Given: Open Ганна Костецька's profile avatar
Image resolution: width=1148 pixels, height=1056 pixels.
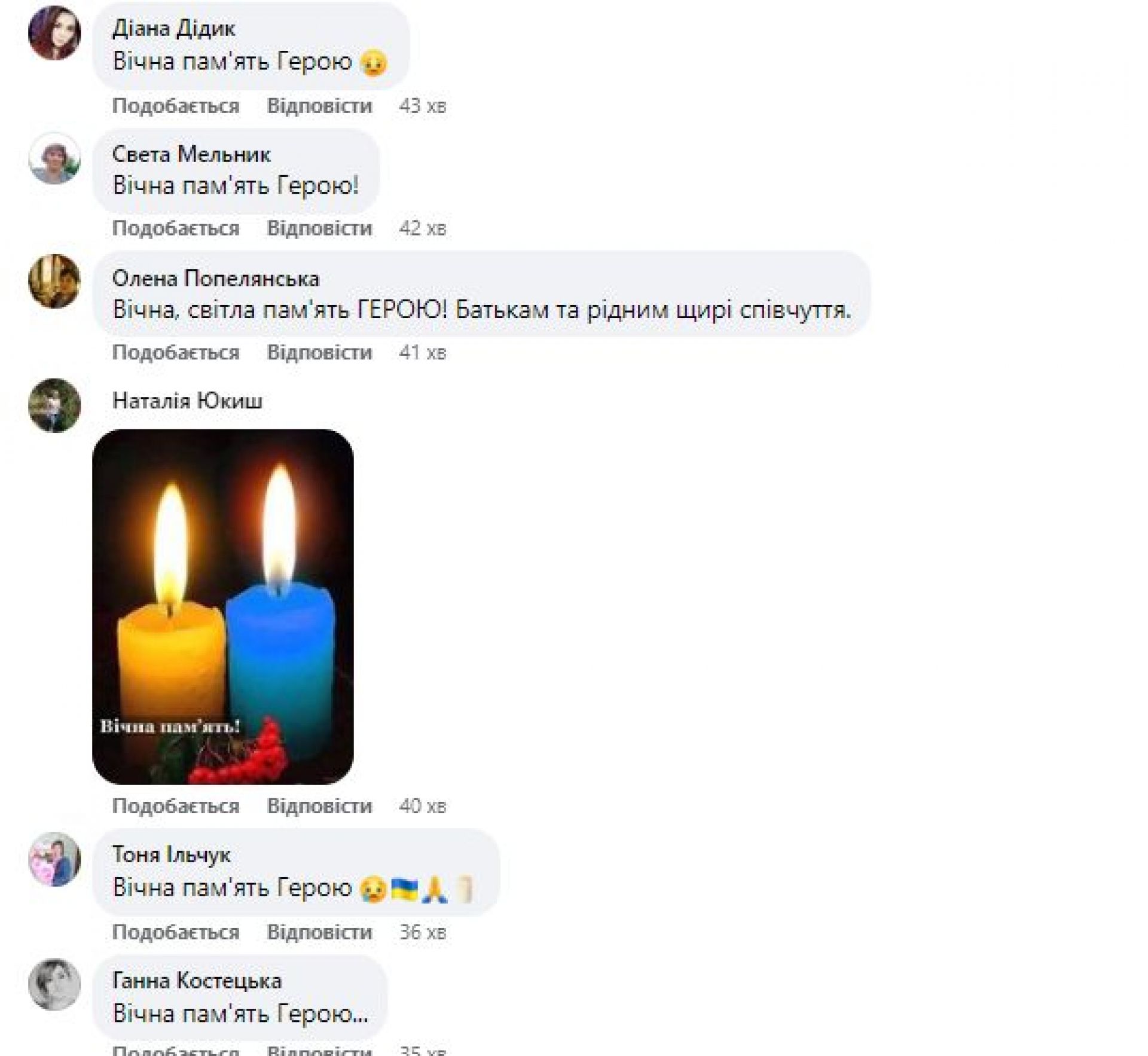Looking at the screenshot, I should [x=54, y=985].
